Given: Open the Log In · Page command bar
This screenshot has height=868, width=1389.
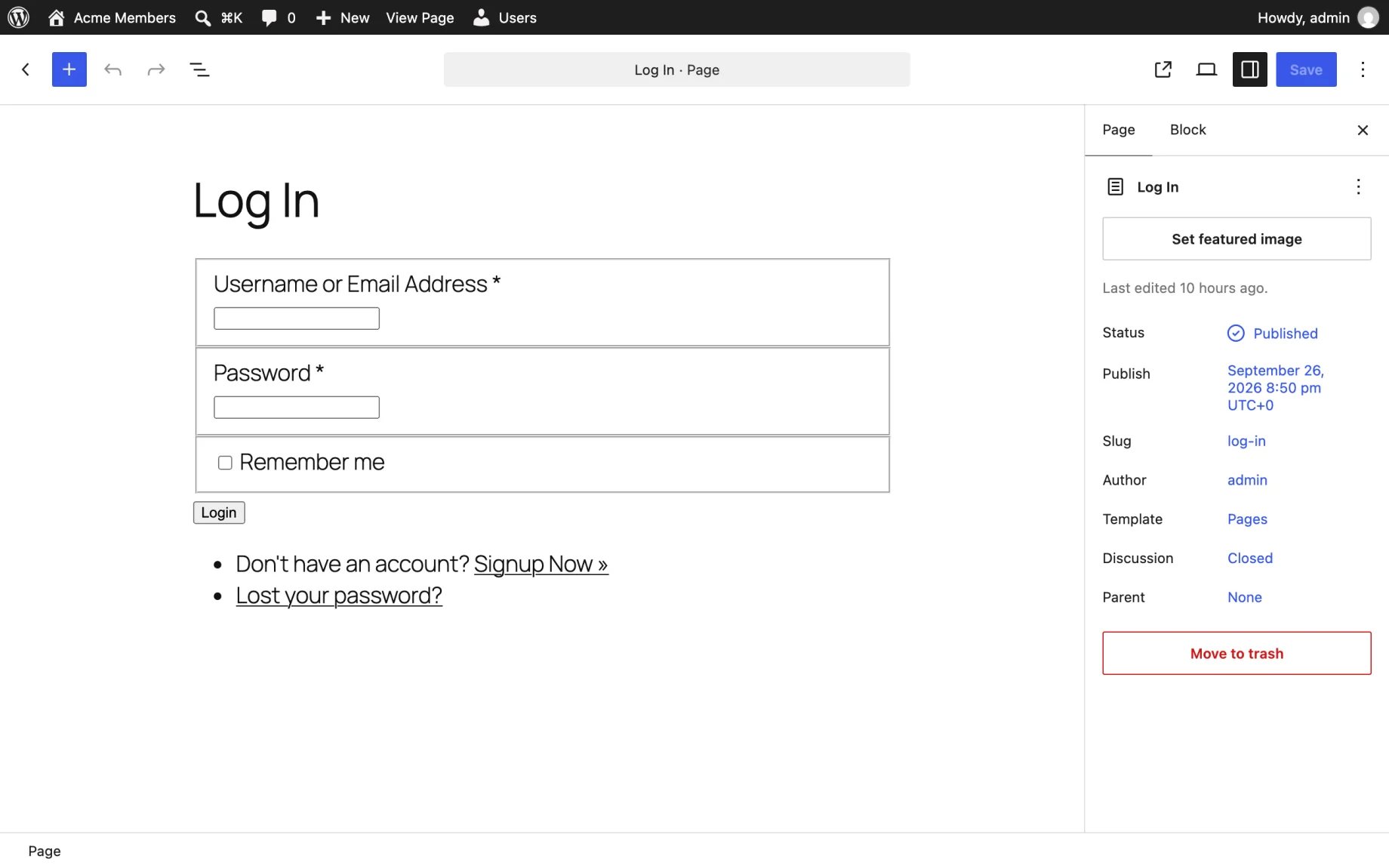Looking at the screenshot, I should tap(676, 69).
